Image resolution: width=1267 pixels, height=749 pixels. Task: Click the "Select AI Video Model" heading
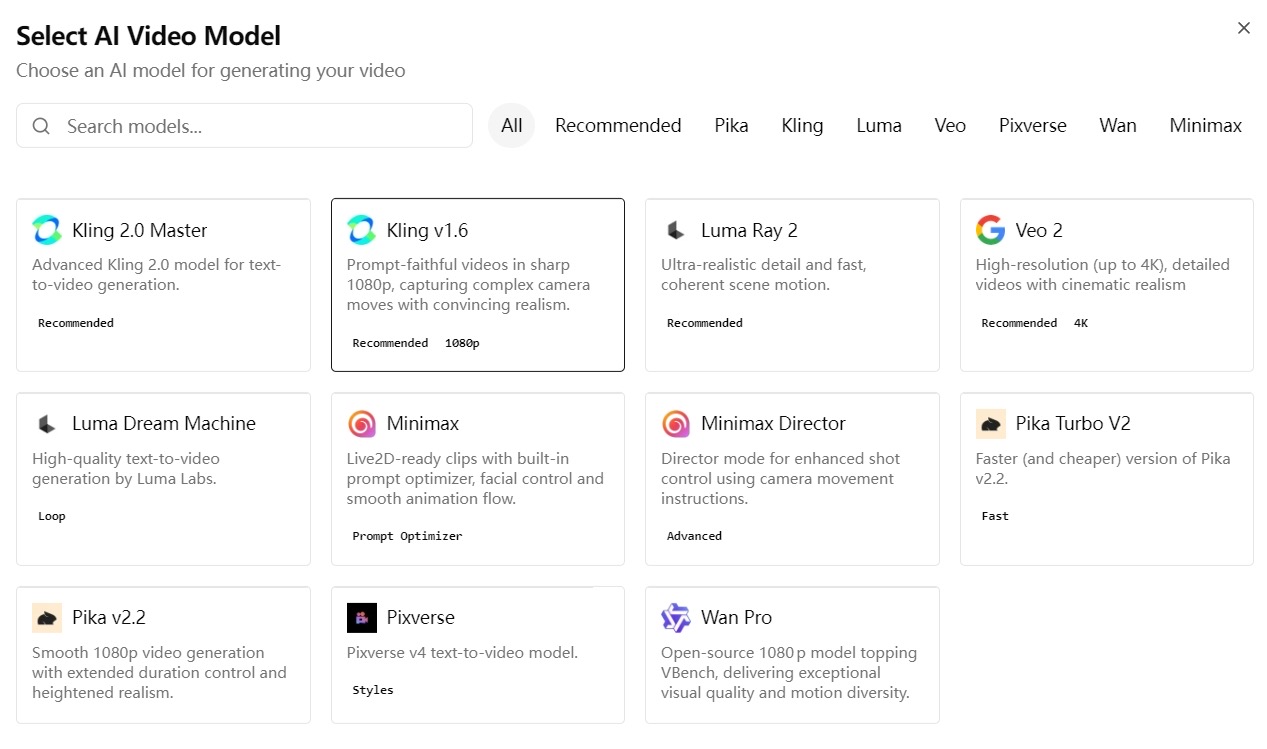[148, 36]
